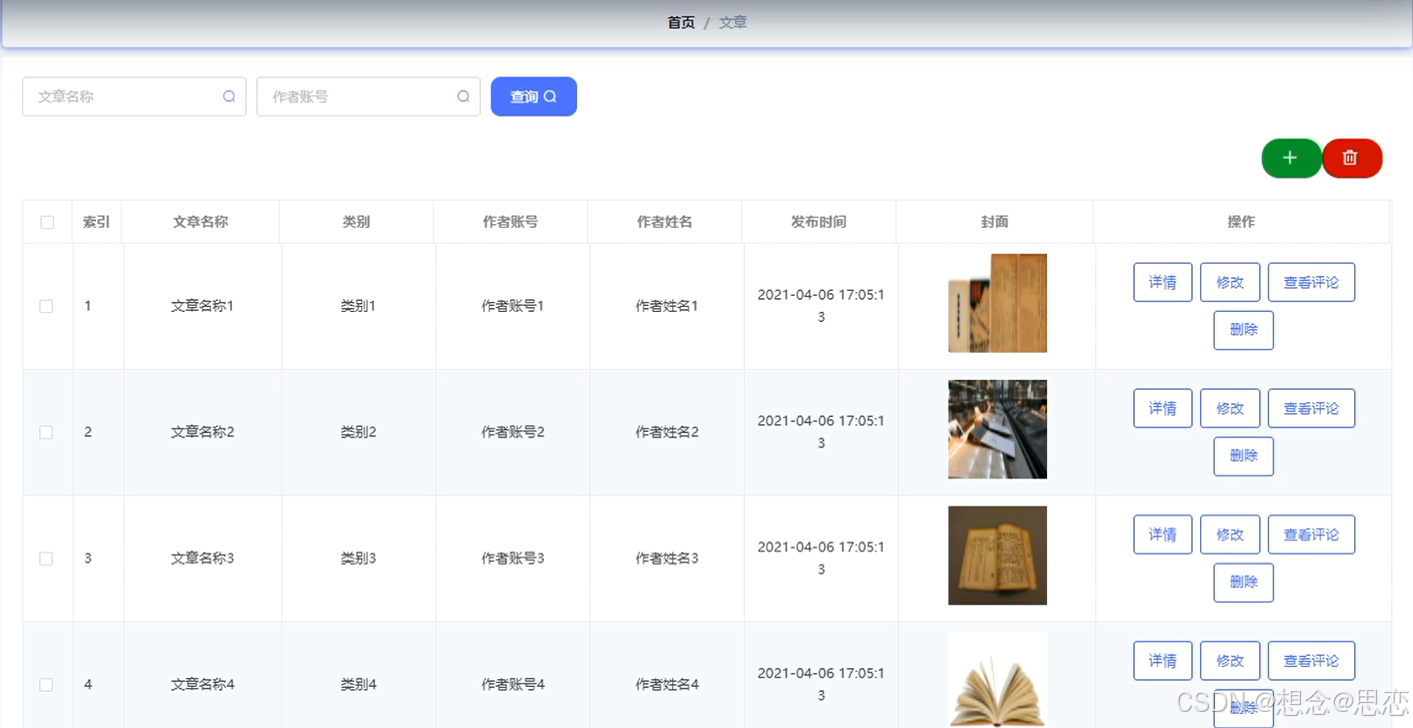Click the cell 作者姓名1
Image resolution: width=1413 pixels, height=728 pixels.
[x=667, y=306]
